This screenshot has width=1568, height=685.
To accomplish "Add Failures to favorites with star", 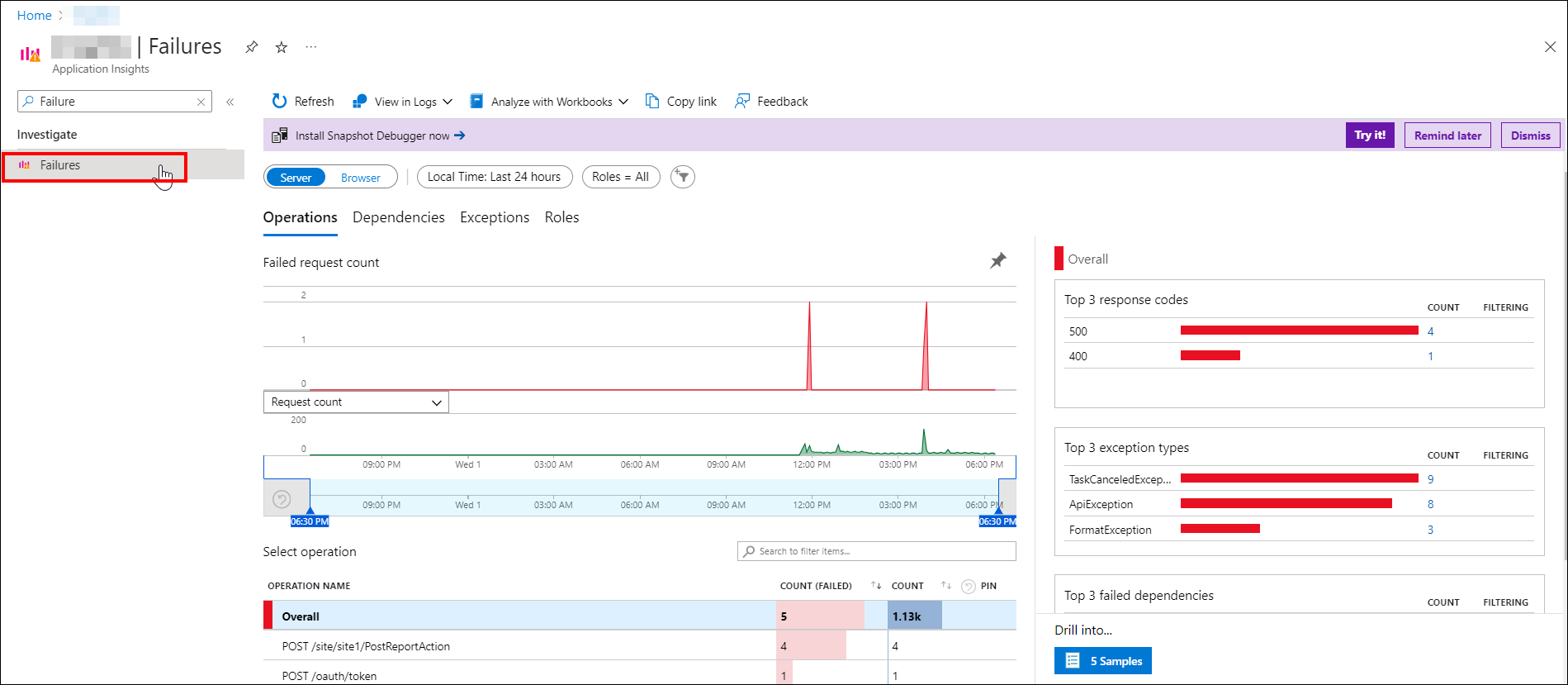I will [282, 47].
